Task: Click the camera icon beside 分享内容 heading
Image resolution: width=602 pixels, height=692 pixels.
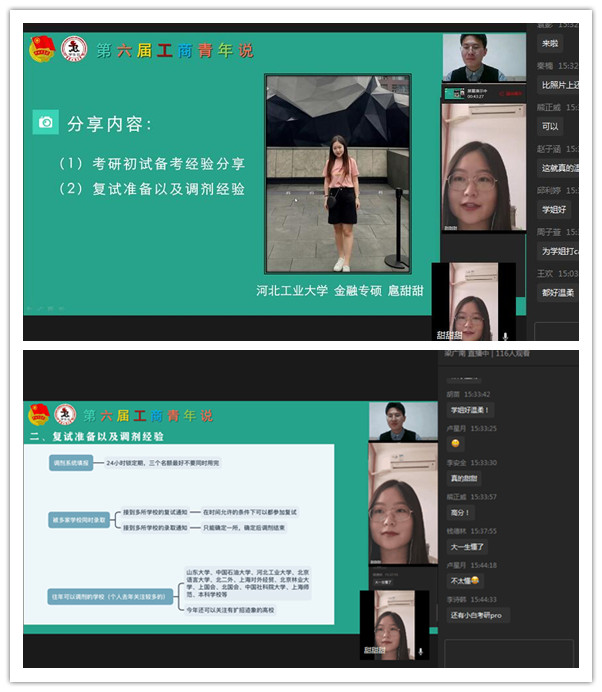Action: pyautogui.click(x=45, y=122)
